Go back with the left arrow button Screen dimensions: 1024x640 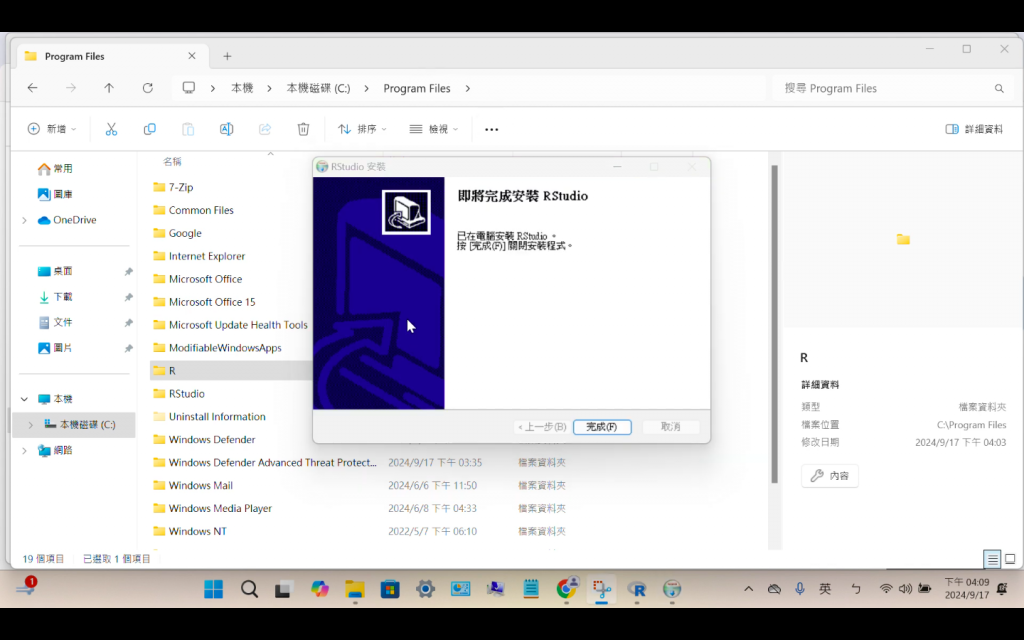pos(32,88)
